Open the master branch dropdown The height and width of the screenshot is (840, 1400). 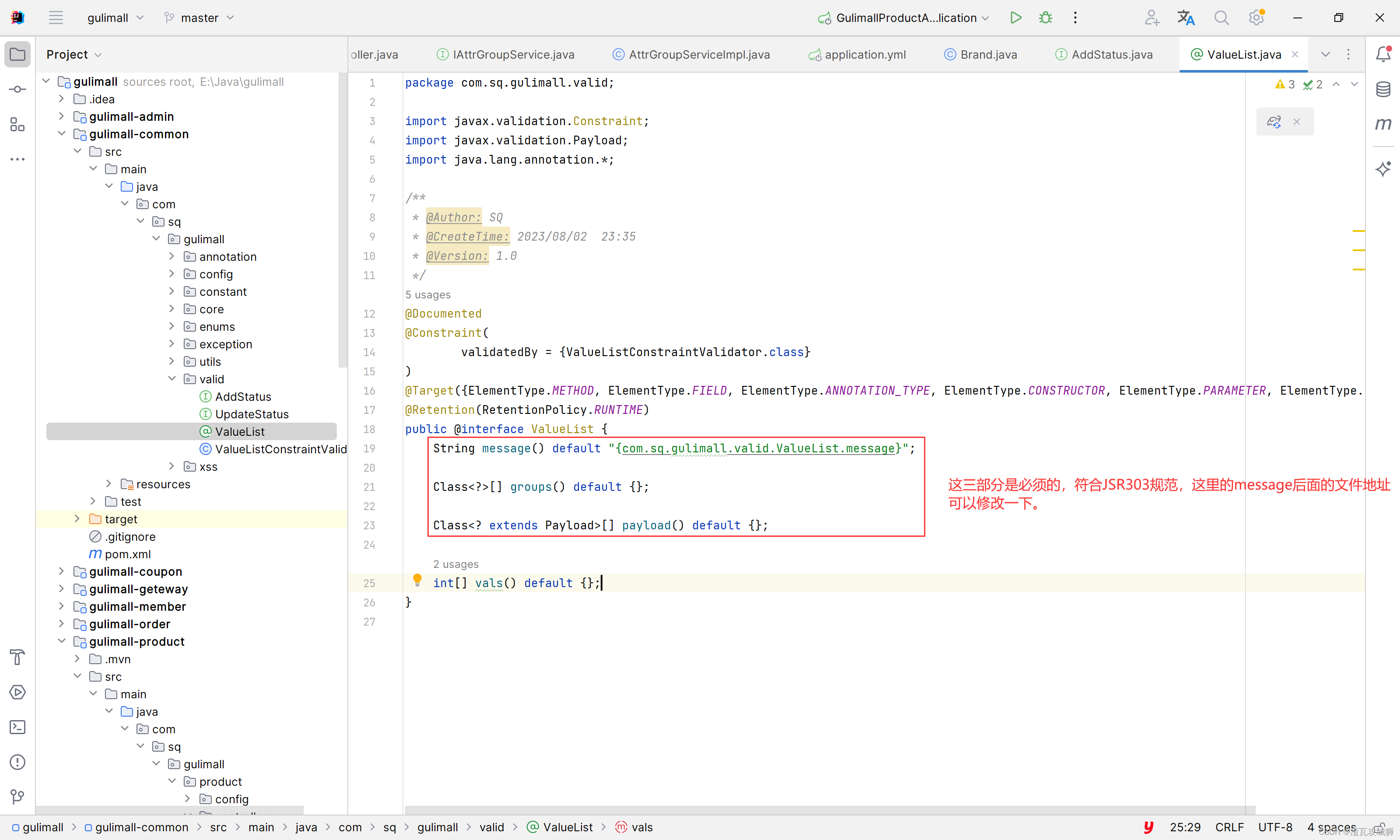[x=199, y=17]
